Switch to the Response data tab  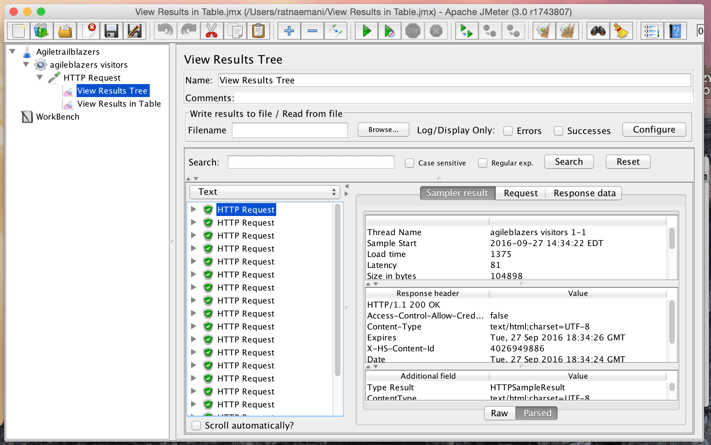click(584, 193)
